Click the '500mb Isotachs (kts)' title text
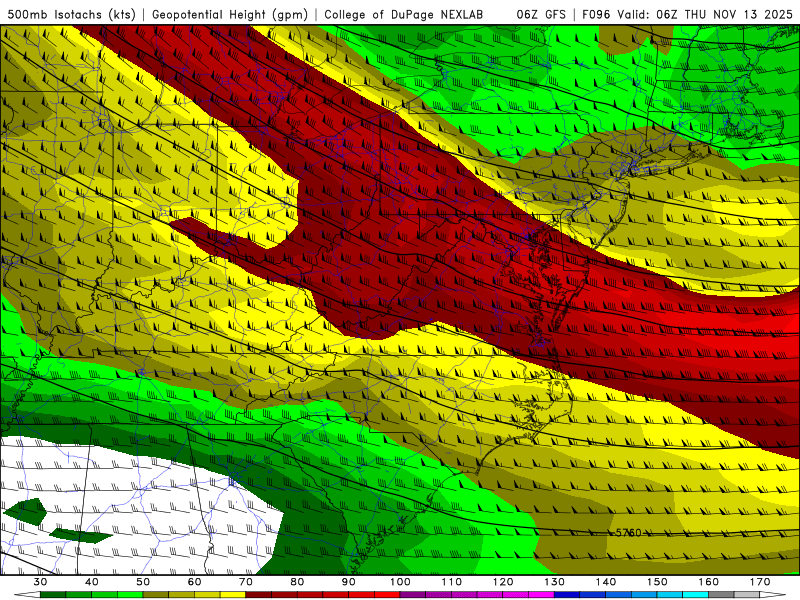 click(x=71, y=14)
